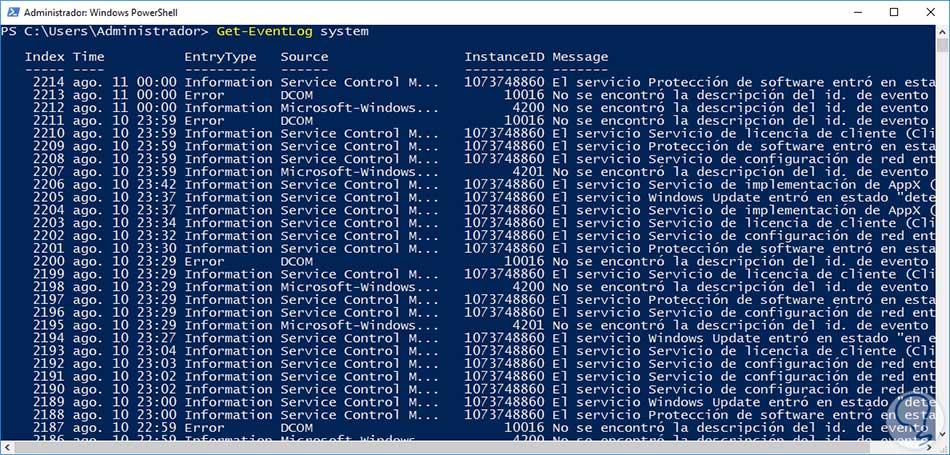Click the "Administrador: Windows PowerShell" window title
Image resolution: width=950 pixels, height=455 pixels.
tap(95, 11)
